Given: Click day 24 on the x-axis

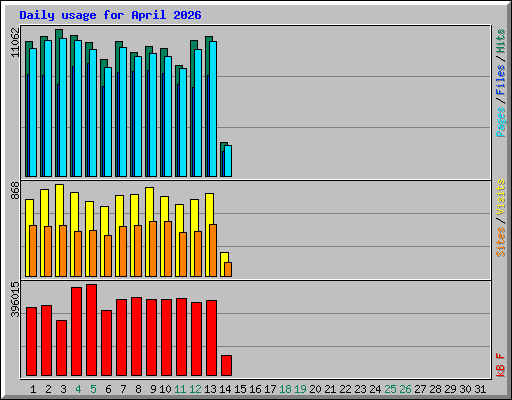Looking at the screenshot, I should (x=375, y=389).
